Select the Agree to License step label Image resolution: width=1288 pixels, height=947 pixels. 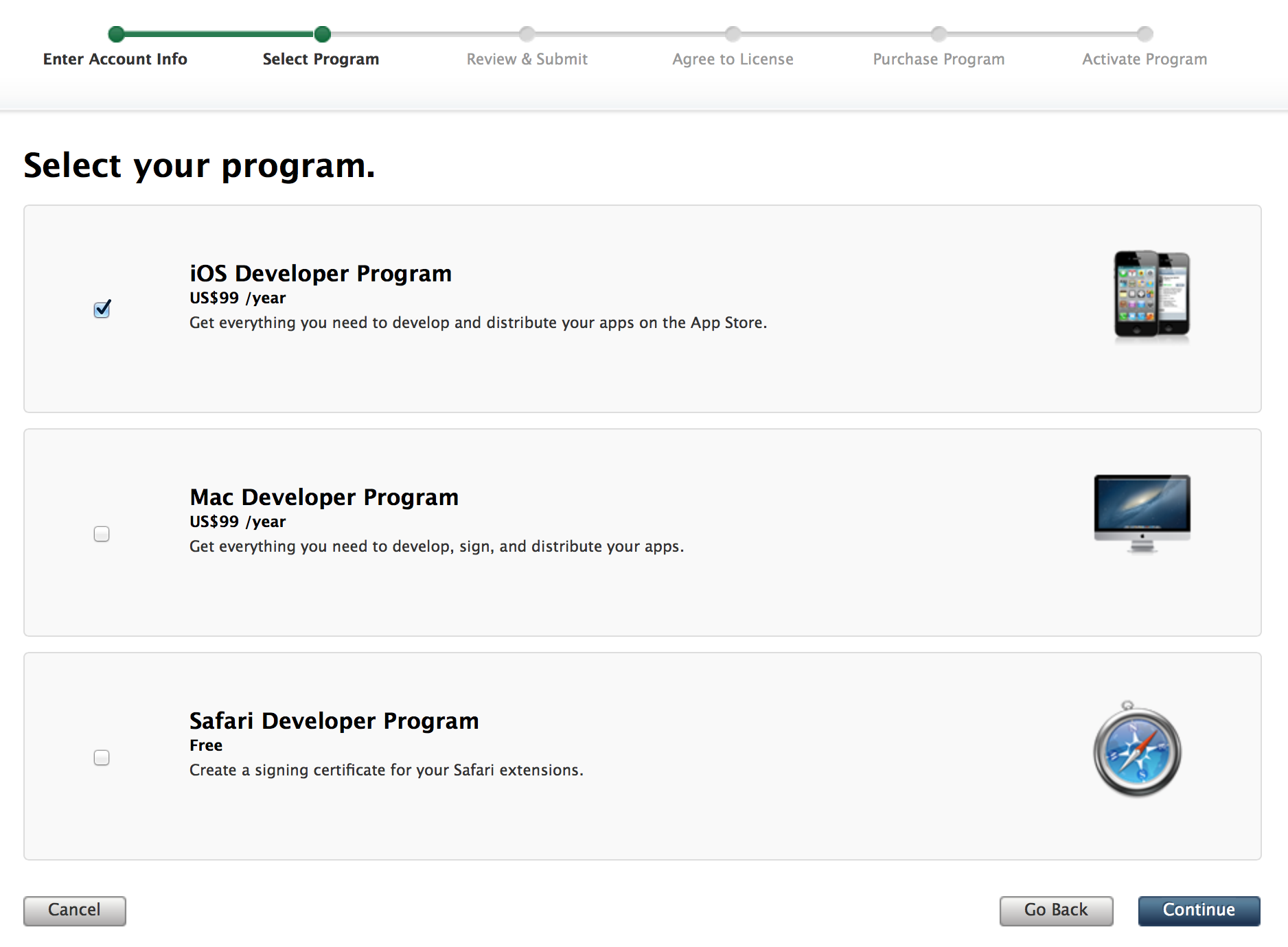click(733, 59)
